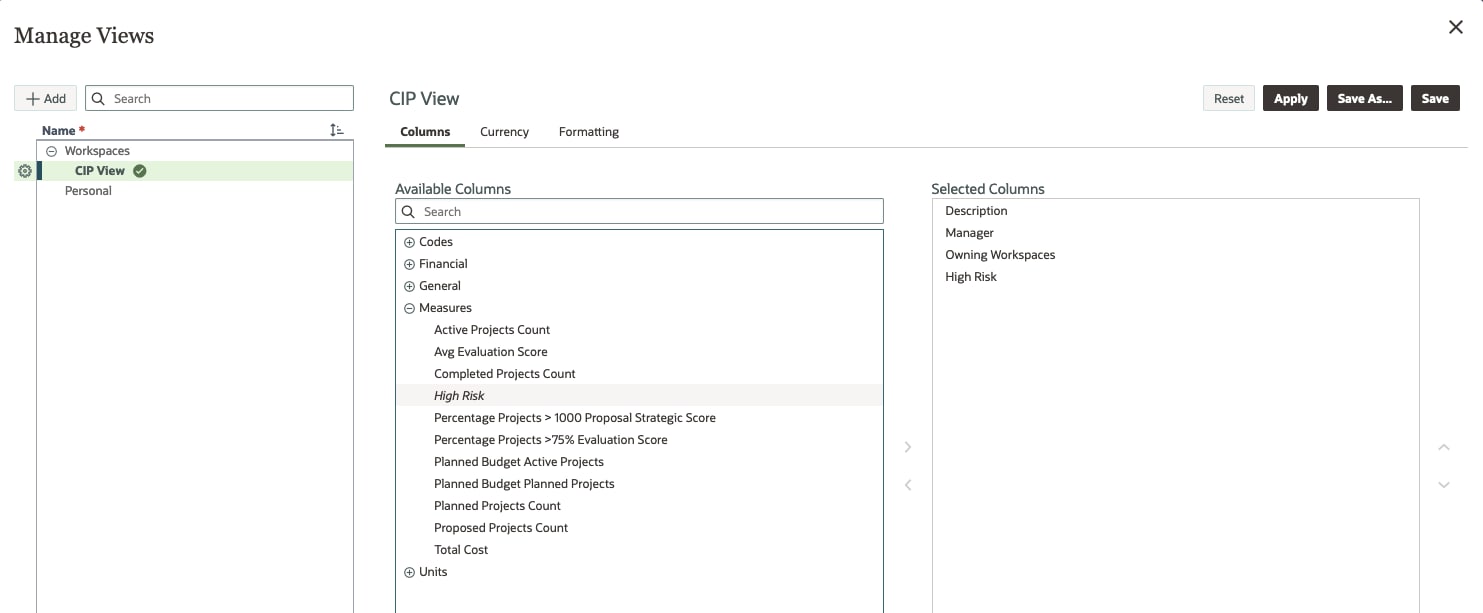Move selected column down with arrow
Image resolution: width=1483 pixels, height=613 pixels.
[1443, 485]
